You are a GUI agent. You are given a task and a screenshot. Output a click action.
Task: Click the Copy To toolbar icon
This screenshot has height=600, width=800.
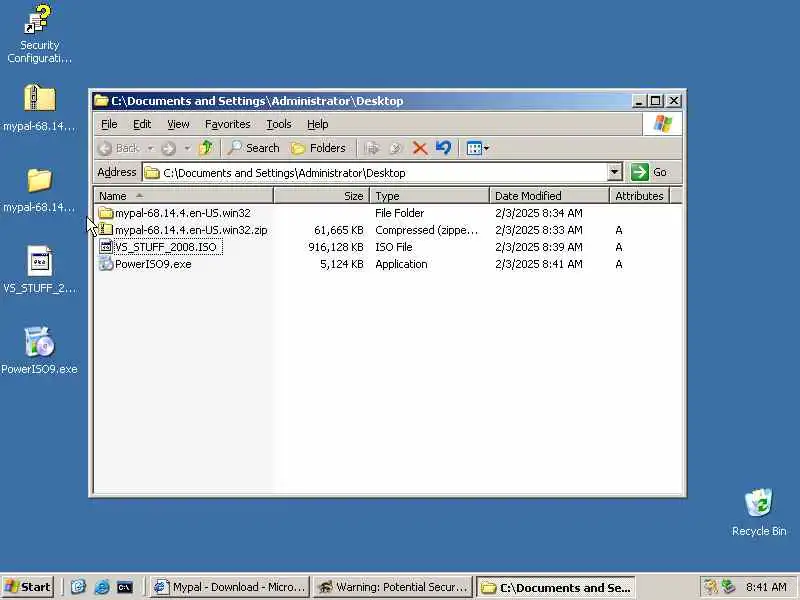tap(395, 148)
